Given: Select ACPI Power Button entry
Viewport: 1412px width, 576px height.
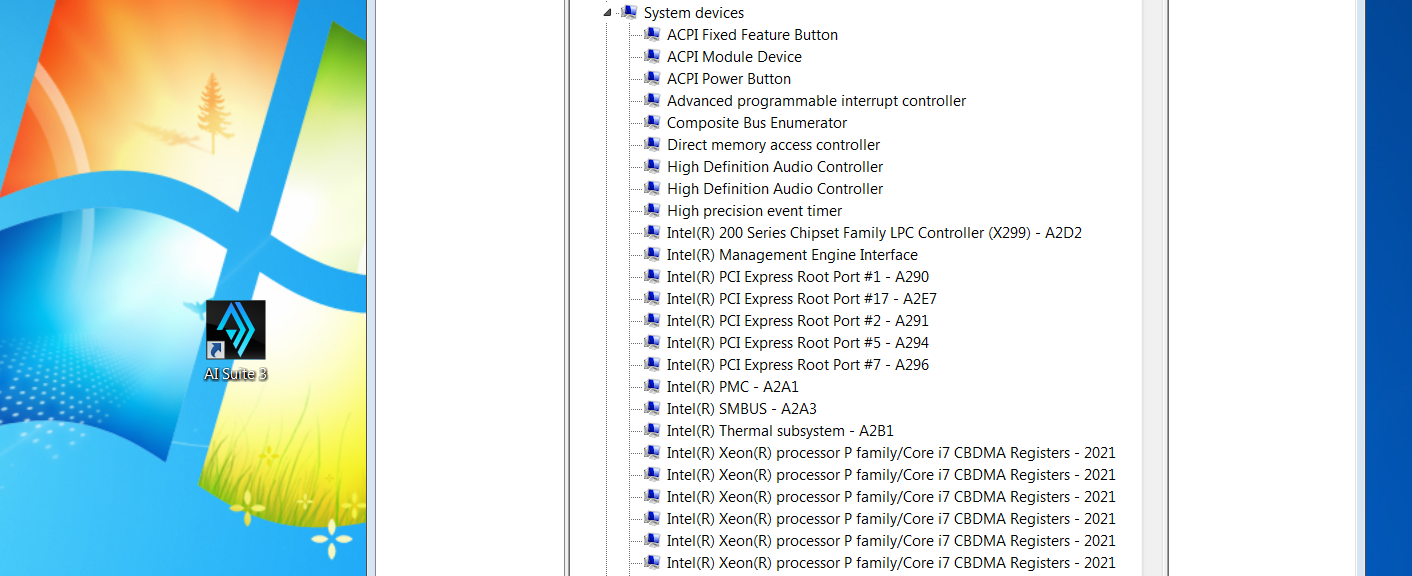Looking at the screenshot, I should tap(728, 79).
